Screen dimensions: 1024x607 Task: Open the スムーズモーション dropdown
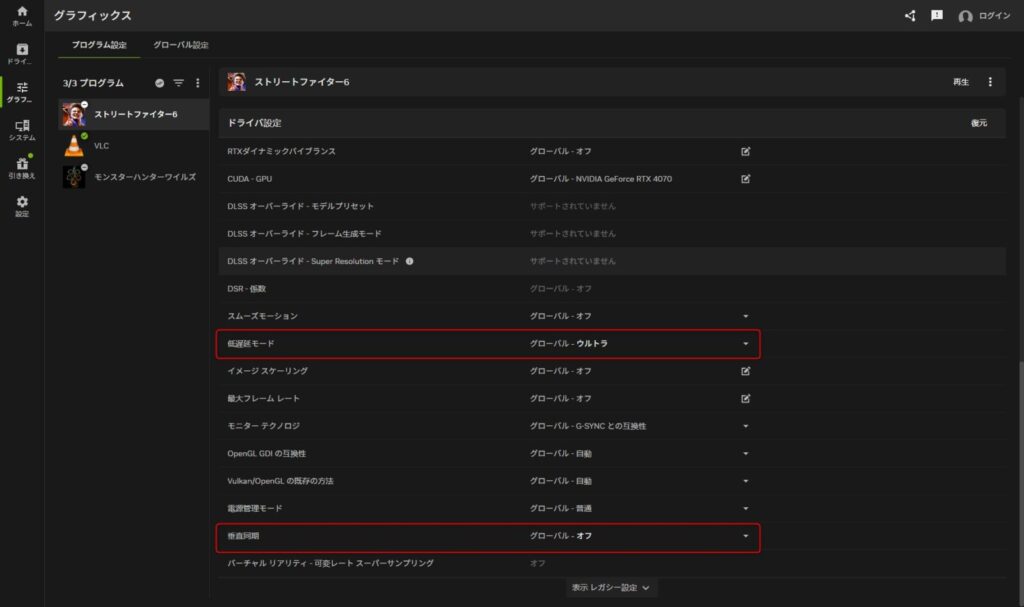745,316
